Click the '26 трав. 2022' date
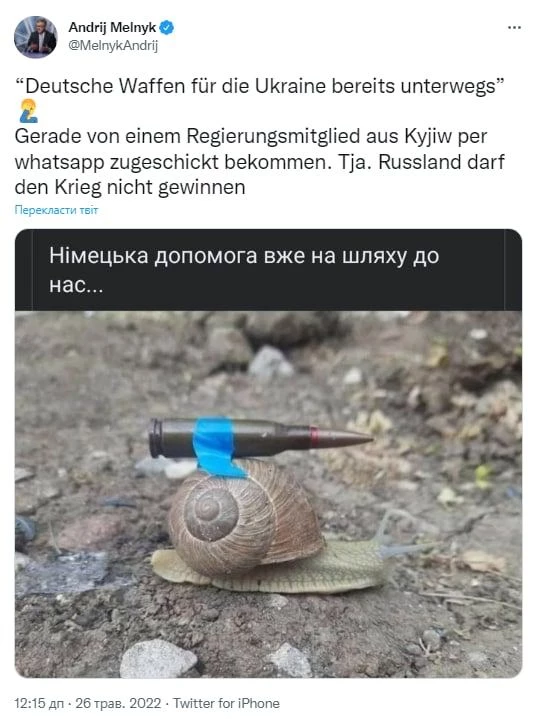The width and height of the screenshot is (537, 719). pyautogui.click(x=118, y=703)
